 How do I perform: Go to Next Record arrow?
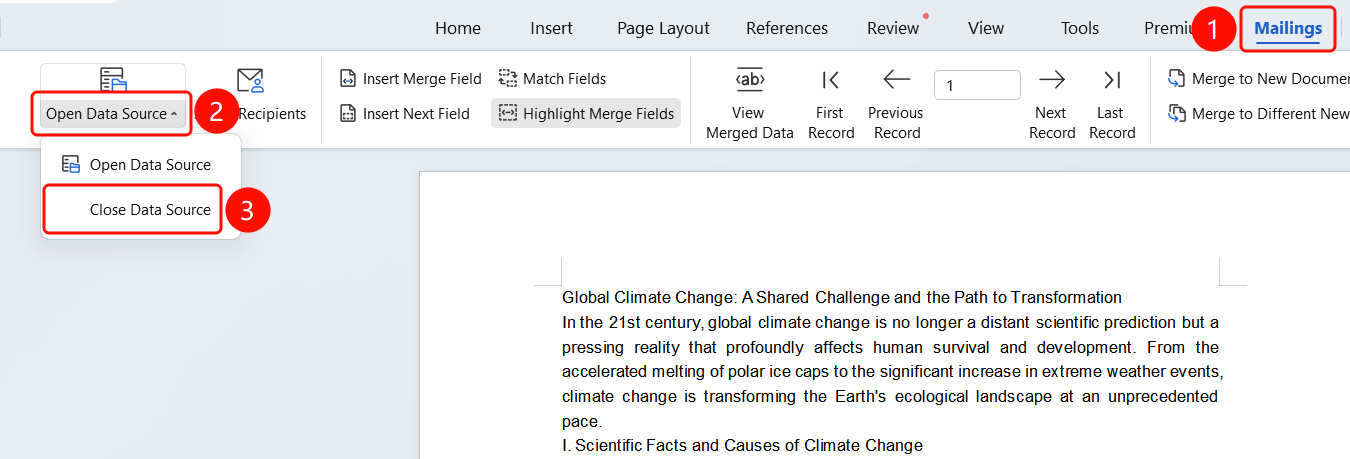[1051, 80]
